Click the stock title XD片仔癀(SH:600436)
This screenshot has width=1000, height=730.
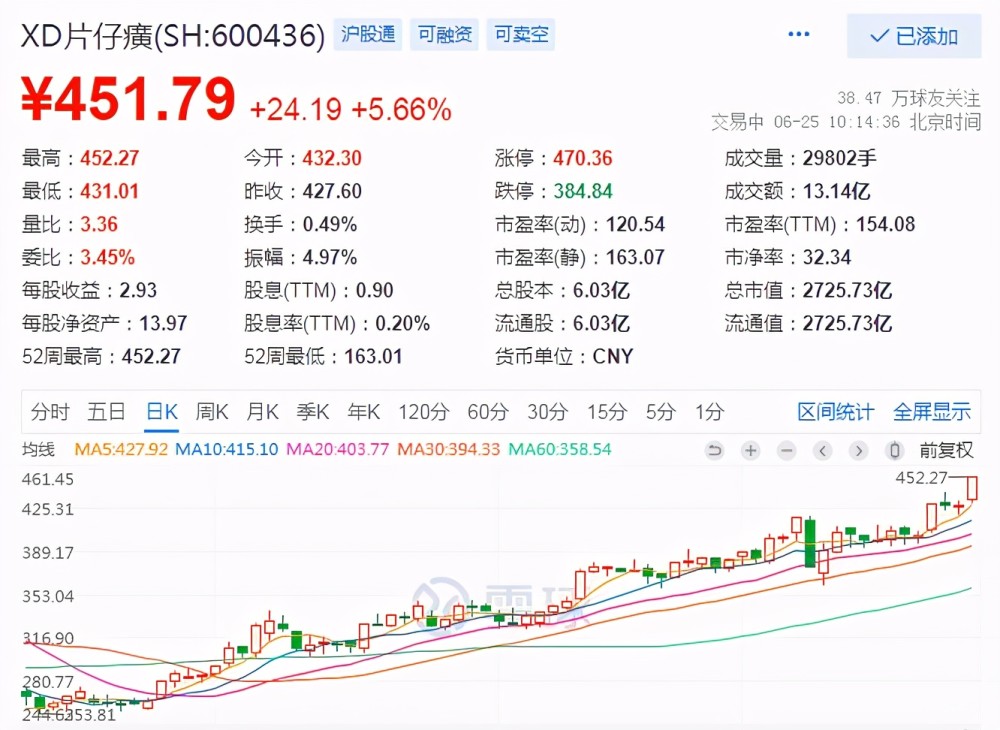pyautogui.click(x=173, y=36)
